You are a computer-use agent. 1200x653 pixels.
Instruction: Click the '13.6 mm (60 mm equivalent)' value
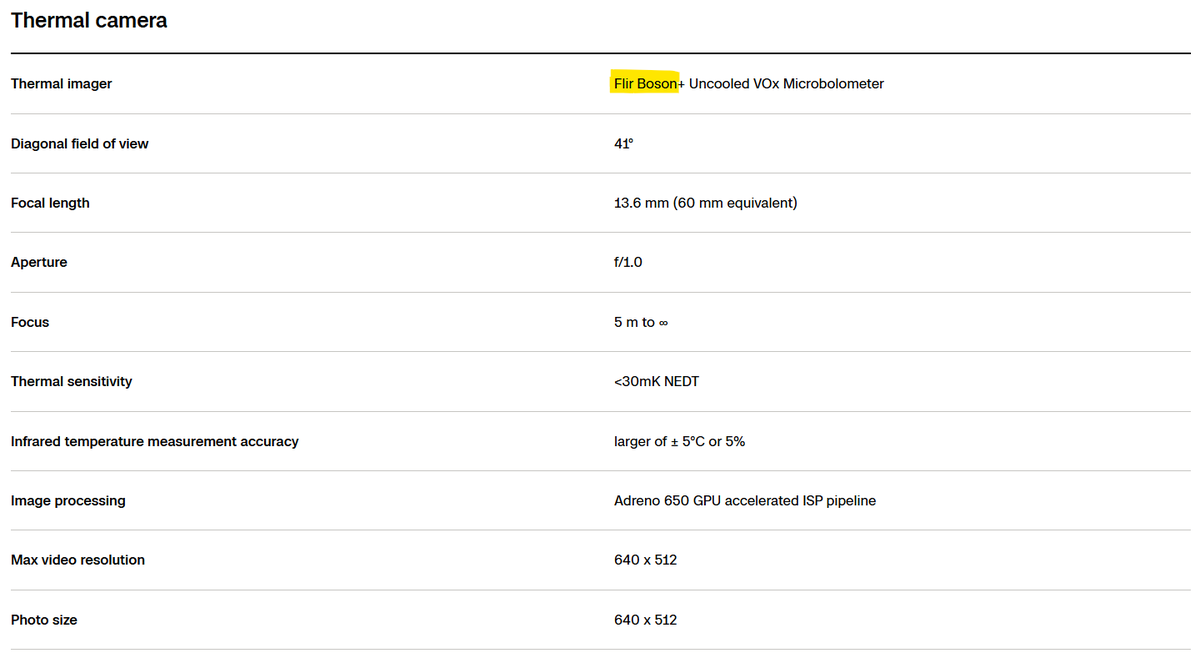tap(705, 203)
